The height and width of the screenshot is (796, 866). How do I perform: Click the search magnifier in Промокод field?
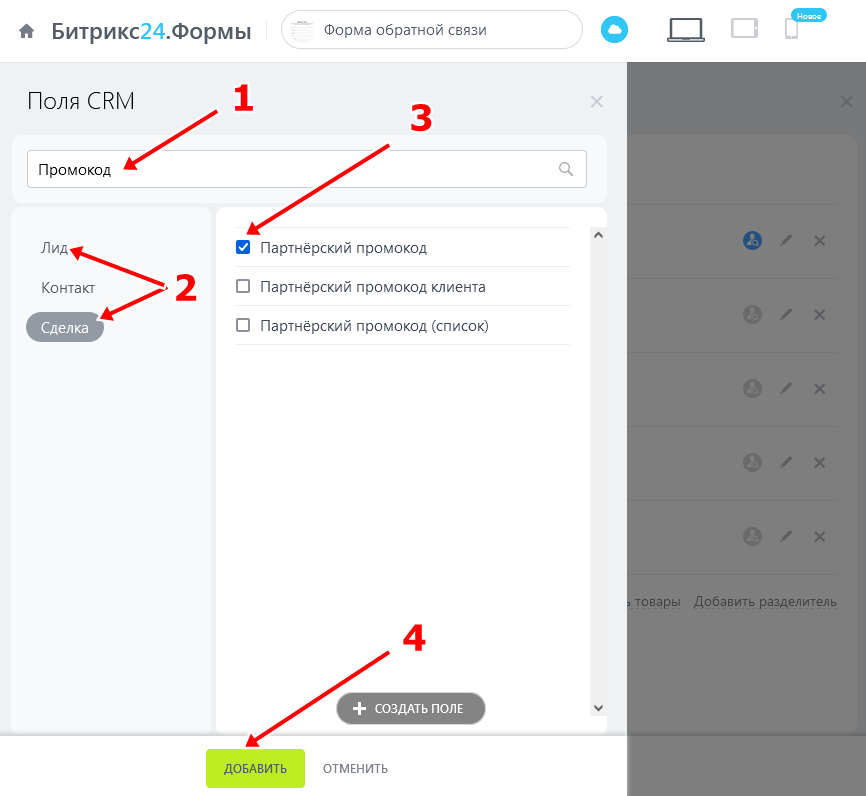coord(566,169)
